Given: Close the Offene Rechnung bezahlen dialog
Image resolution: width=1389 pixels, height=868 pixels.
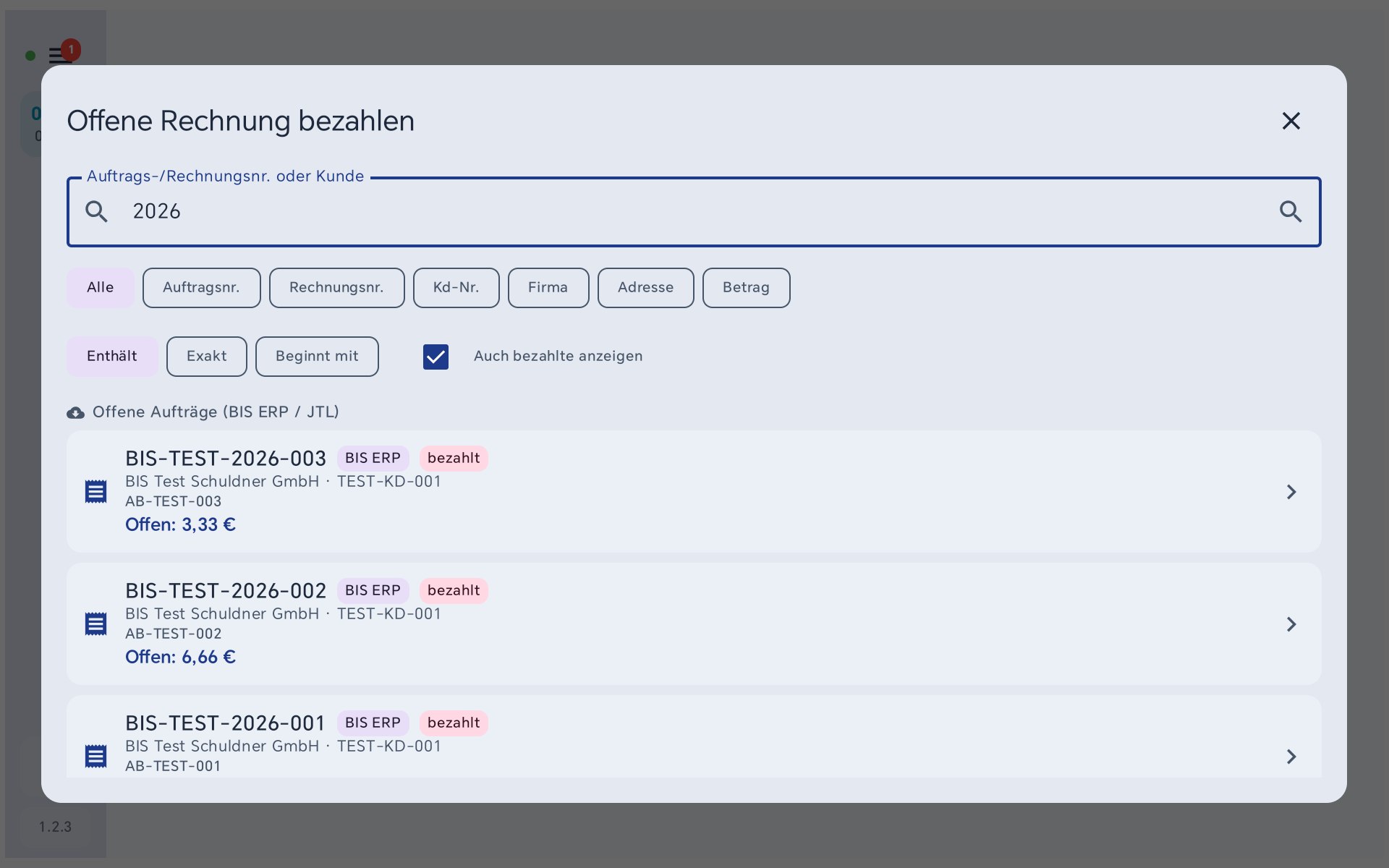Looking at the screenshot, I should (1291, 121).
